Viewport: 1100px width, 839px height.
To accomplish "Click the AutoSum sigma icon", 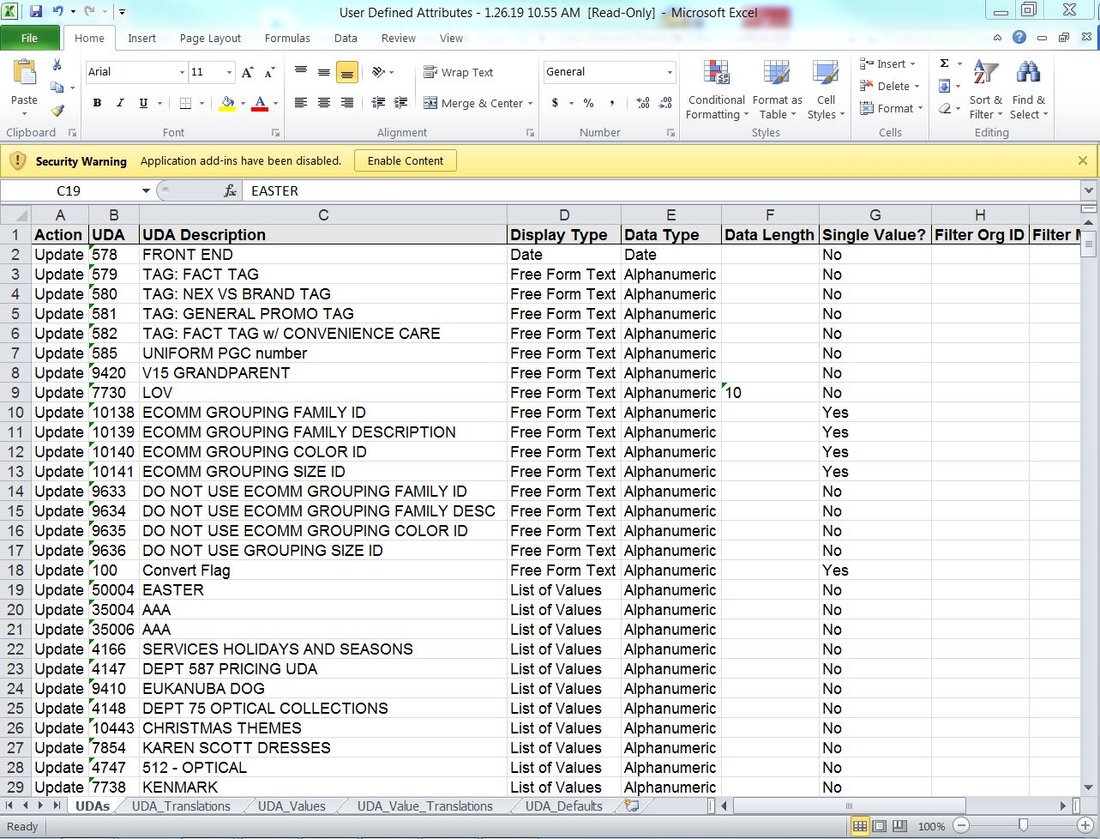I will click(944, 64).
